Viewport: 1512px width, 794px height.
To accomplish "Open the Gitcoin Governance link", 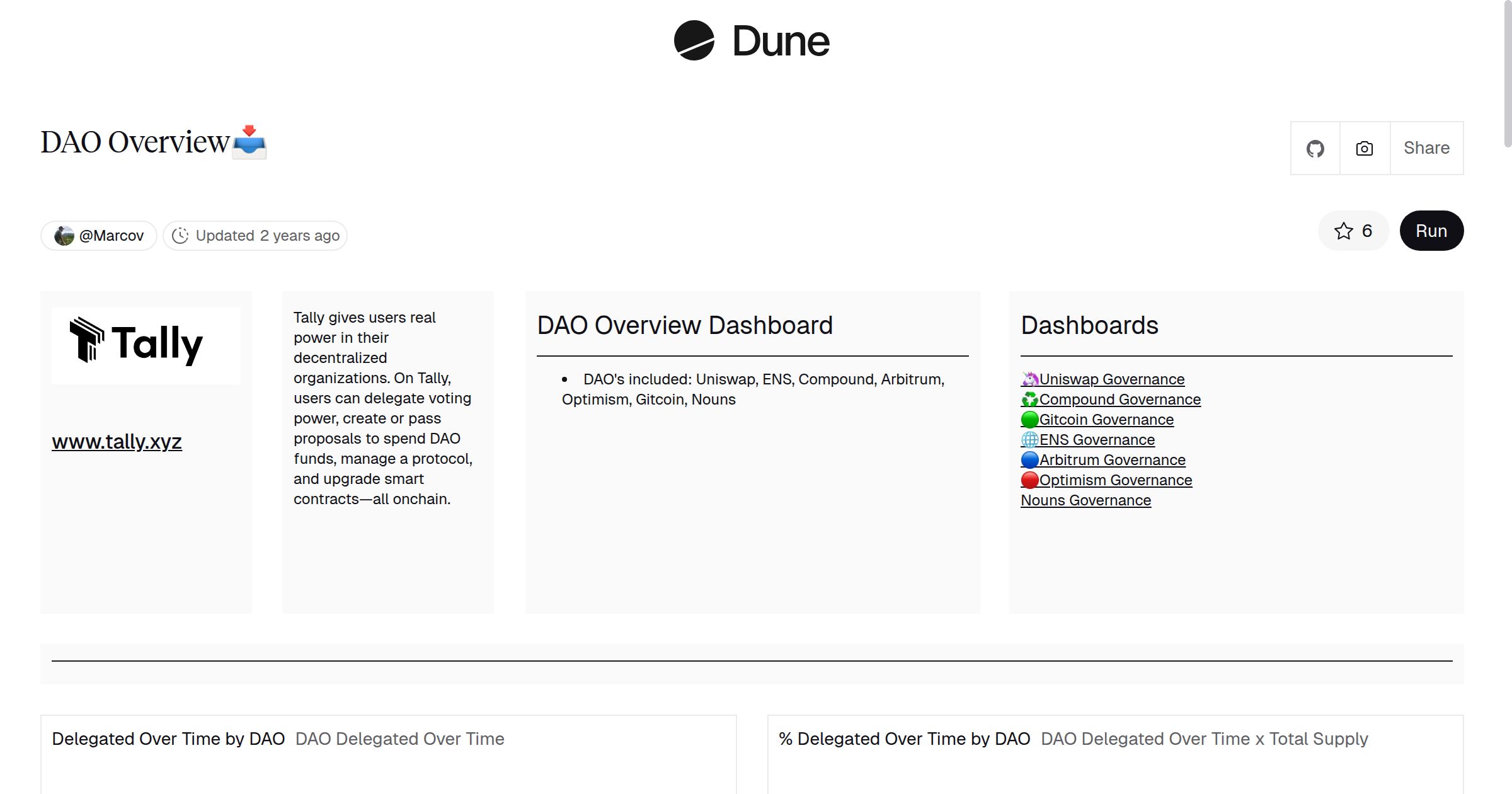I will [1107, 419].
